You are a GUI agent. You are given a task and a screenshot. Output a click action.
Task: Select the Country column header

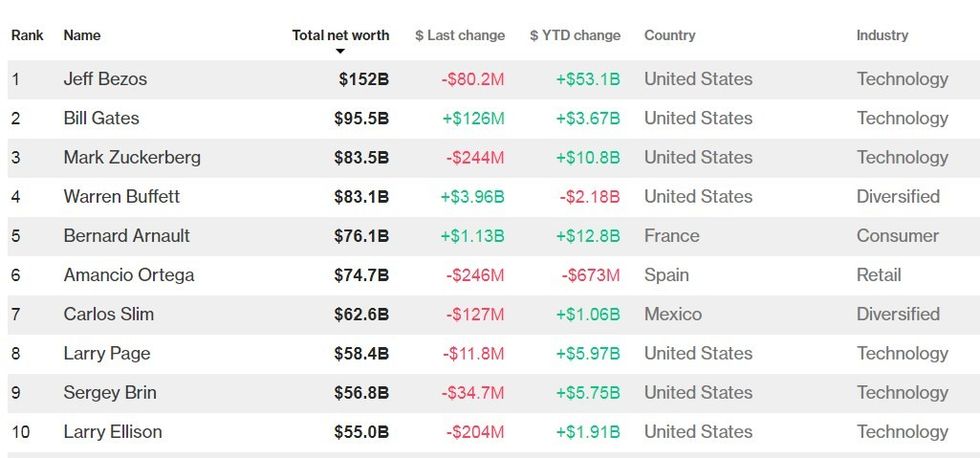669,35
